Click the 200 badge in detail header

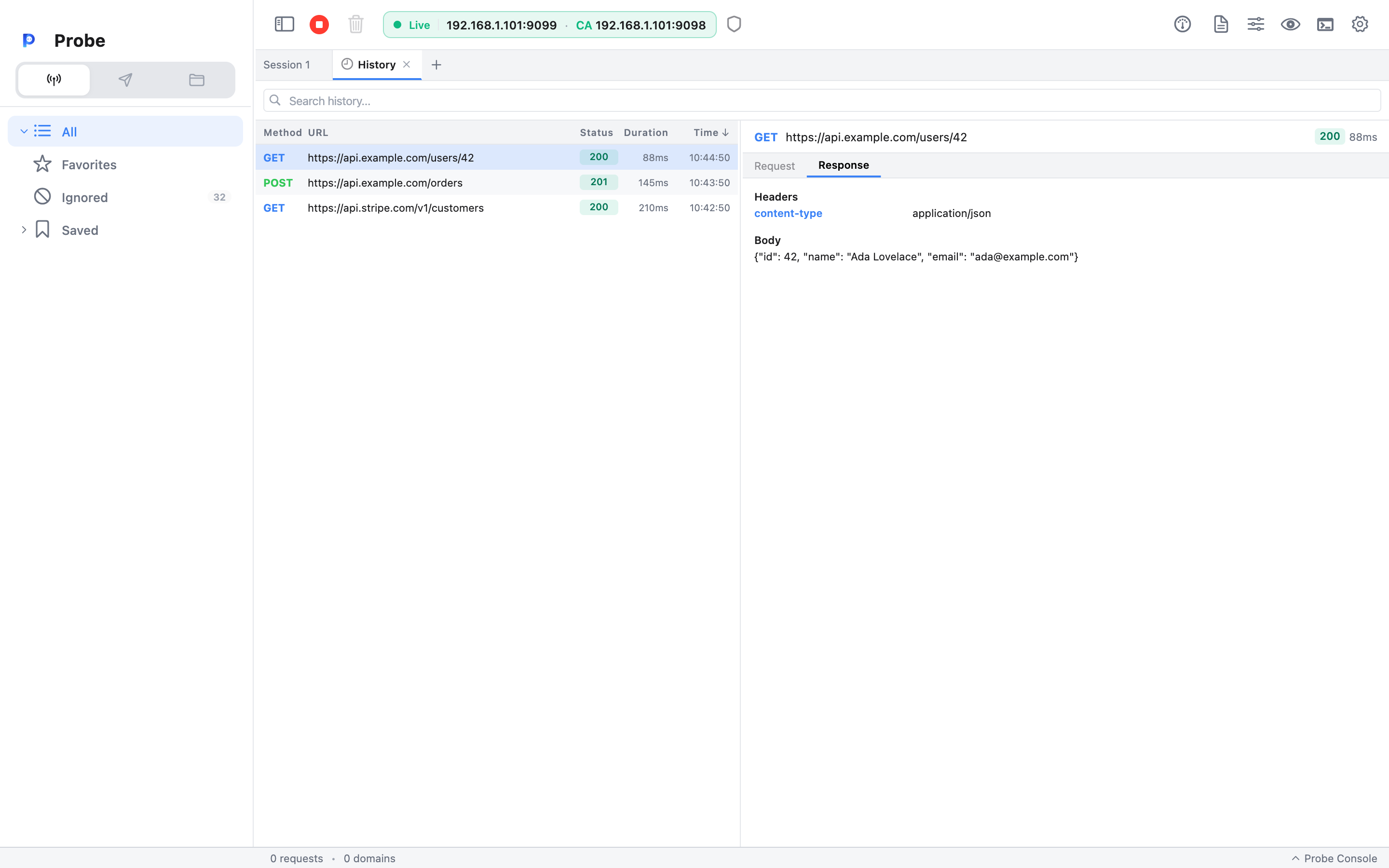pyautogui.click(x=1329, y=136)
